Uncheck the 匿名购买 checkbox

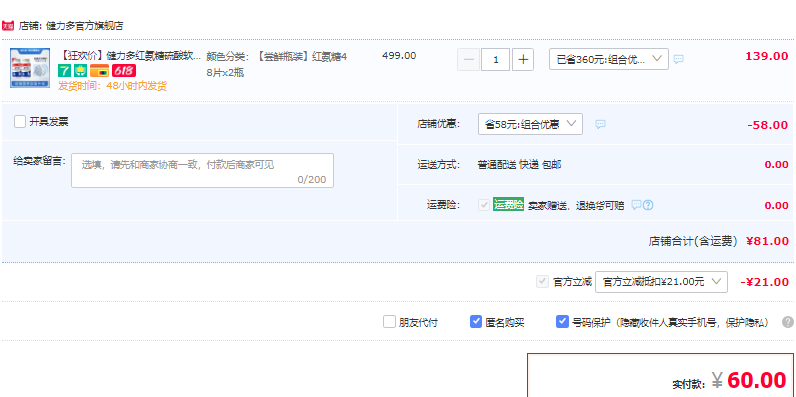476,322
